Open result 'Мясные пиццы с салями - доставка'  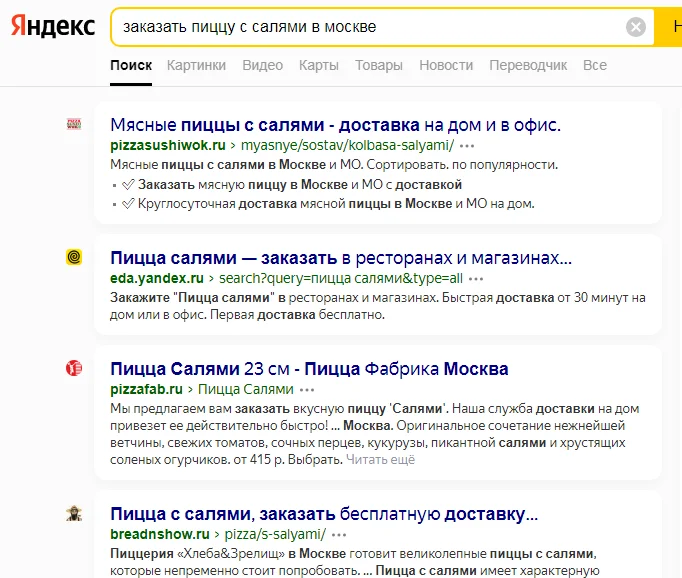pyautogui.click(x=335, y=125)
